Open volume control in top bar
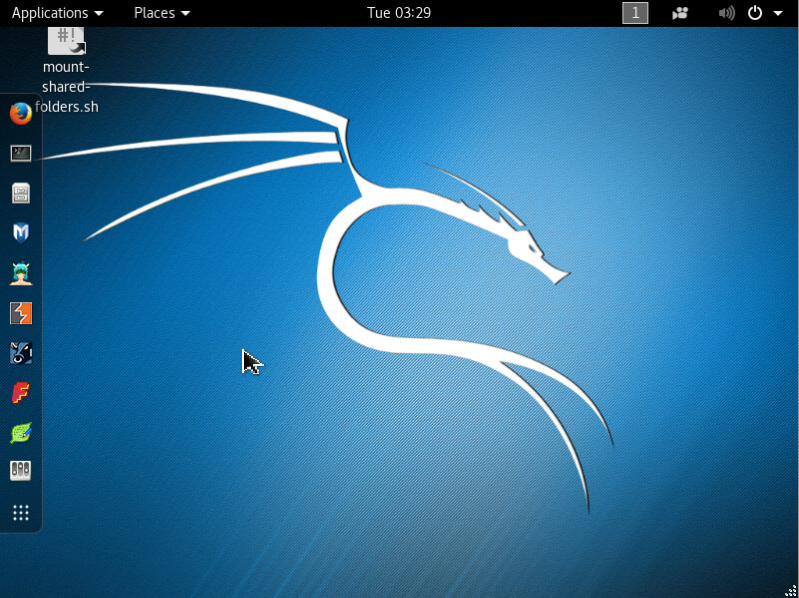This screenshot has width=799, height=598. click(x=727, y=13)
